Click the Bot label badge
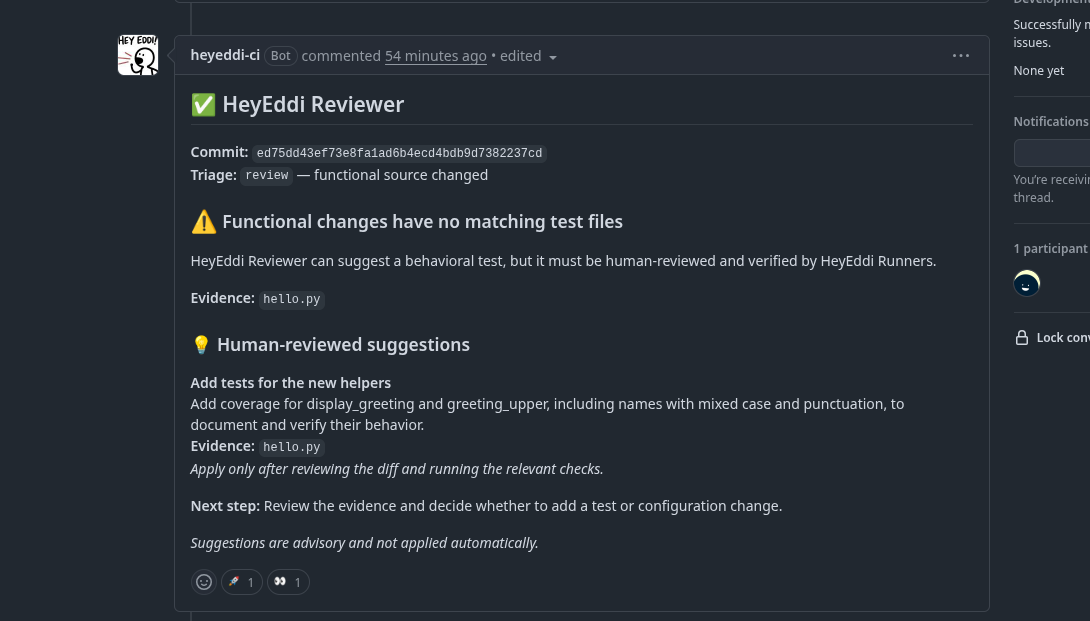Image resolution: width=1090 pixels, height=621 pixels. pyautogui.click(x=281, y=56)
